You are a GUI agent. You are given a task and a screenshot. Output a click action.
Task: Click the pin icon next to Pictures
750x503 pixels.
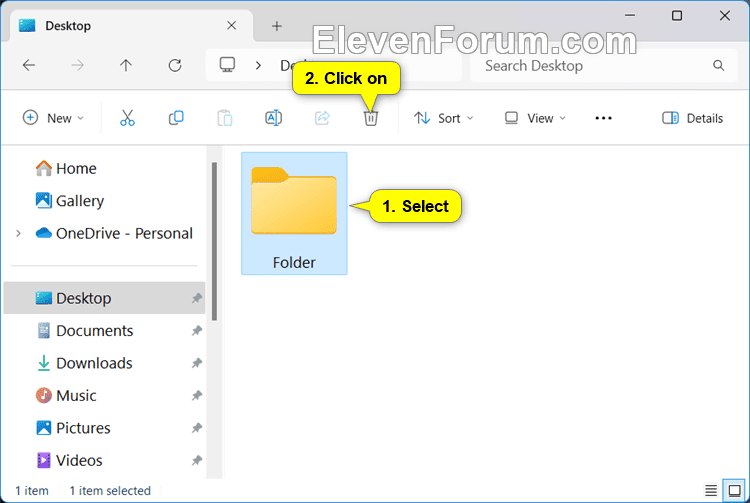click(197, 428)
